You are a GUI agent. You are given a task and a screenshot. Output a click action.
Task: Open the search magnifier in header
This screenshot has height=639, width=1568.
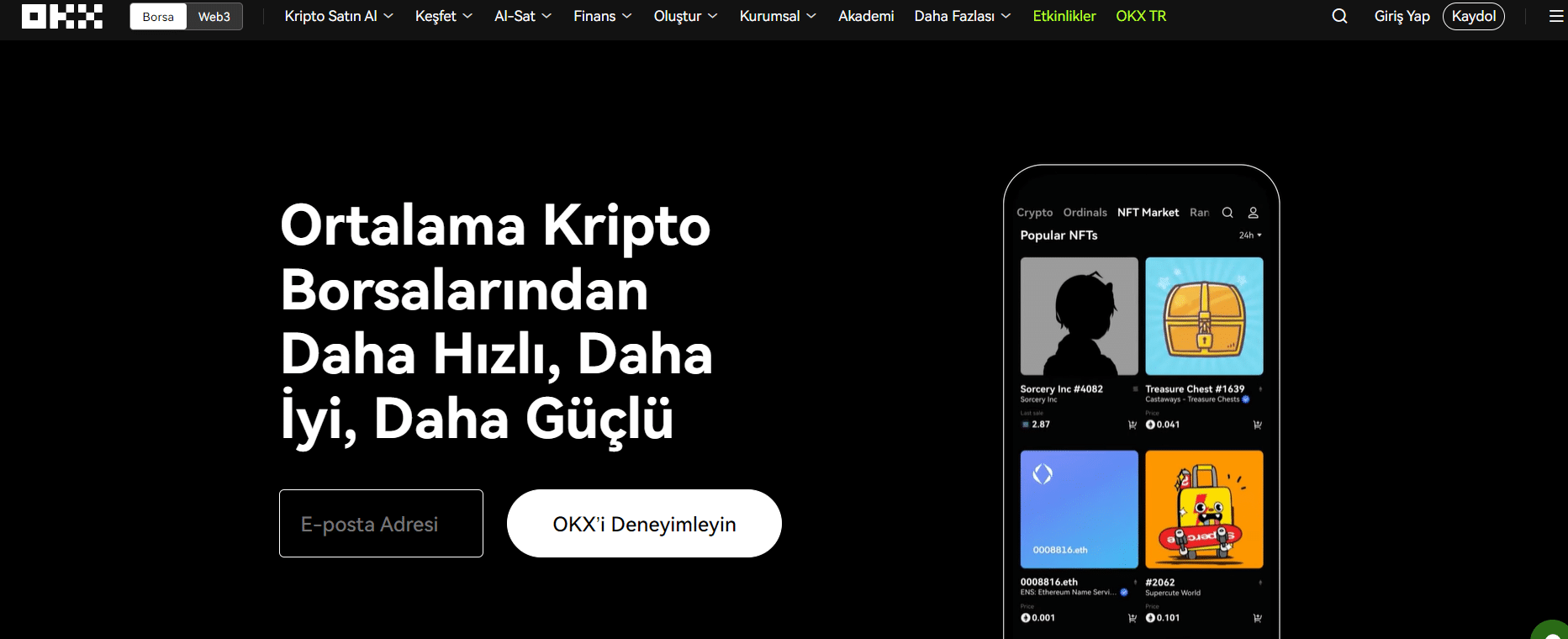[x=1339, y=16]
